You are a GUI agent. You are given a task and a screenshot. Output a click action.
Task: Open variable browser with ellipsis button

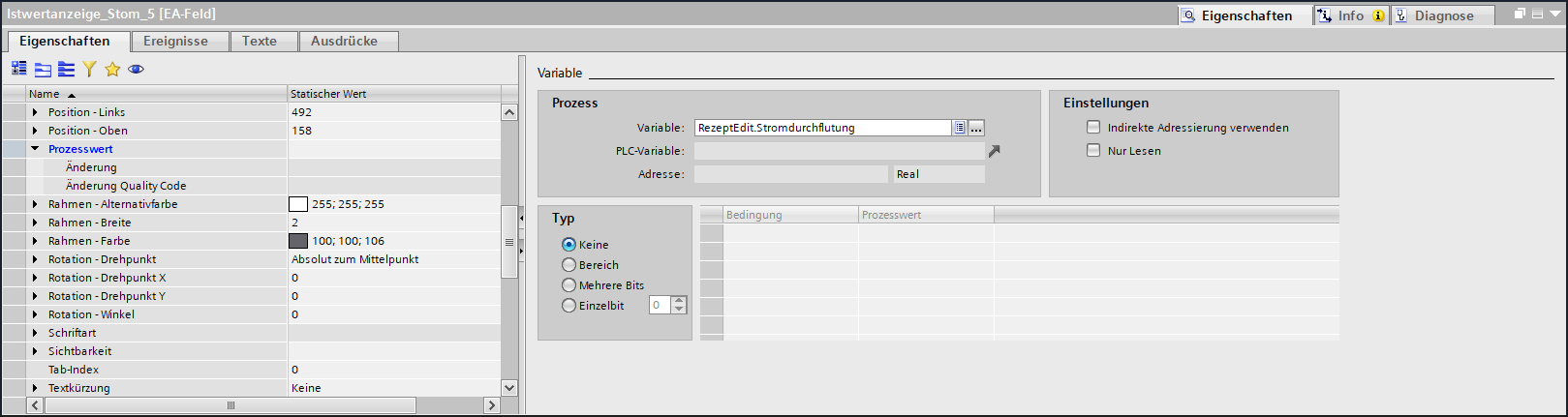(976, 128)
